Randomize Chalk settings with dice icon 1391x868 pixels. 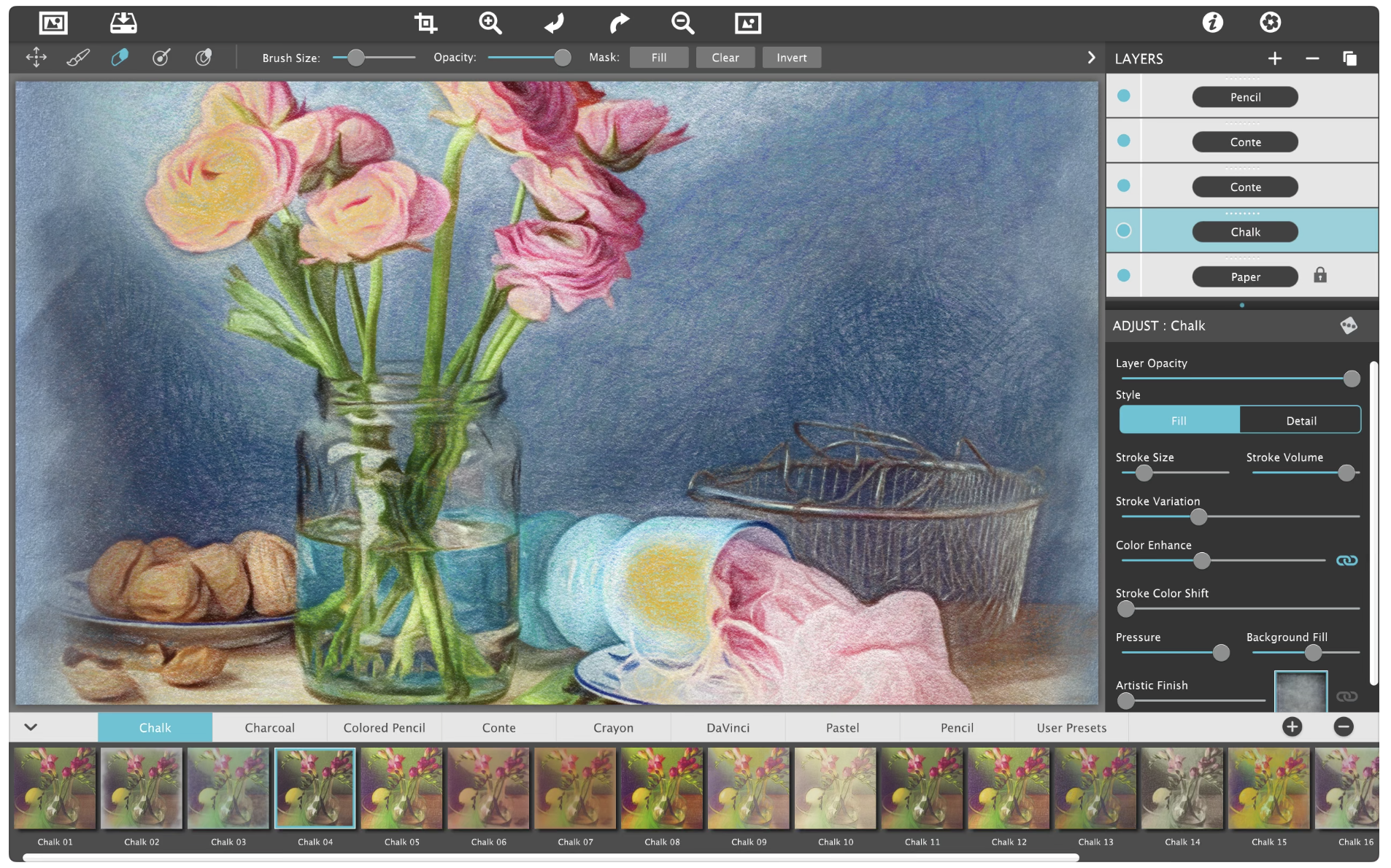tap(1348, 326)
